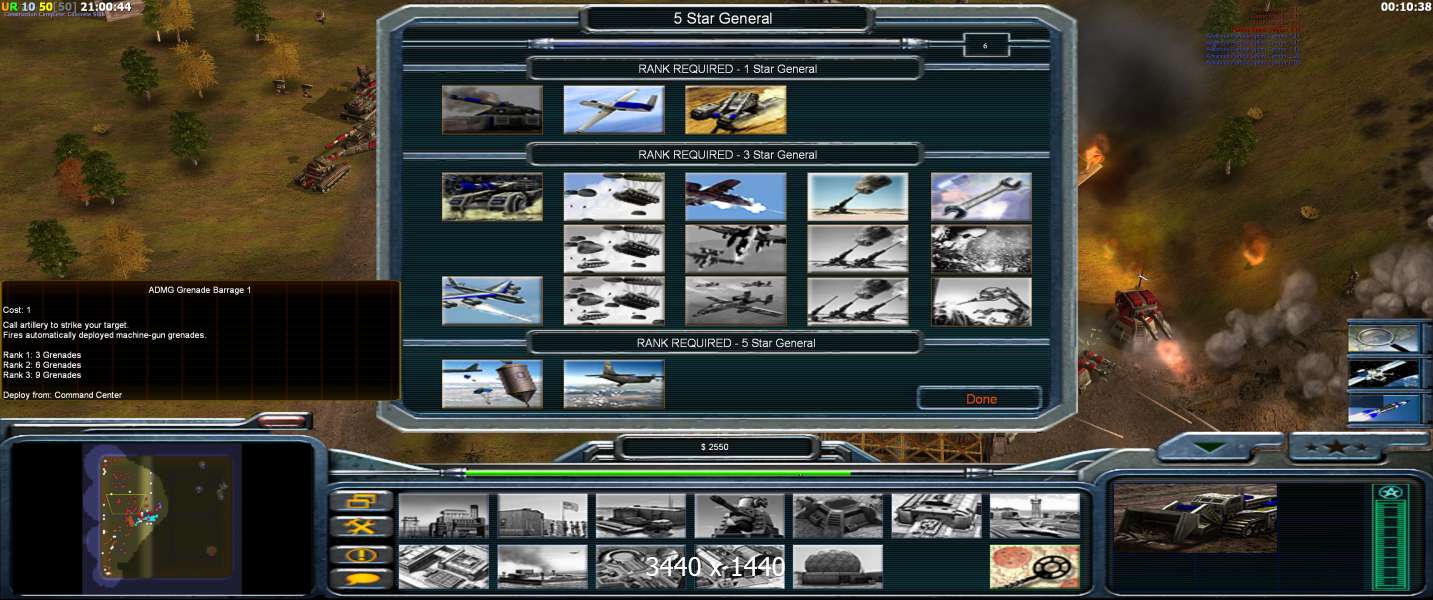The height and width of the screenshot is (600, 1433).
Task: Activate the spy satellite power shortcut
Action: coord(1385,373)
